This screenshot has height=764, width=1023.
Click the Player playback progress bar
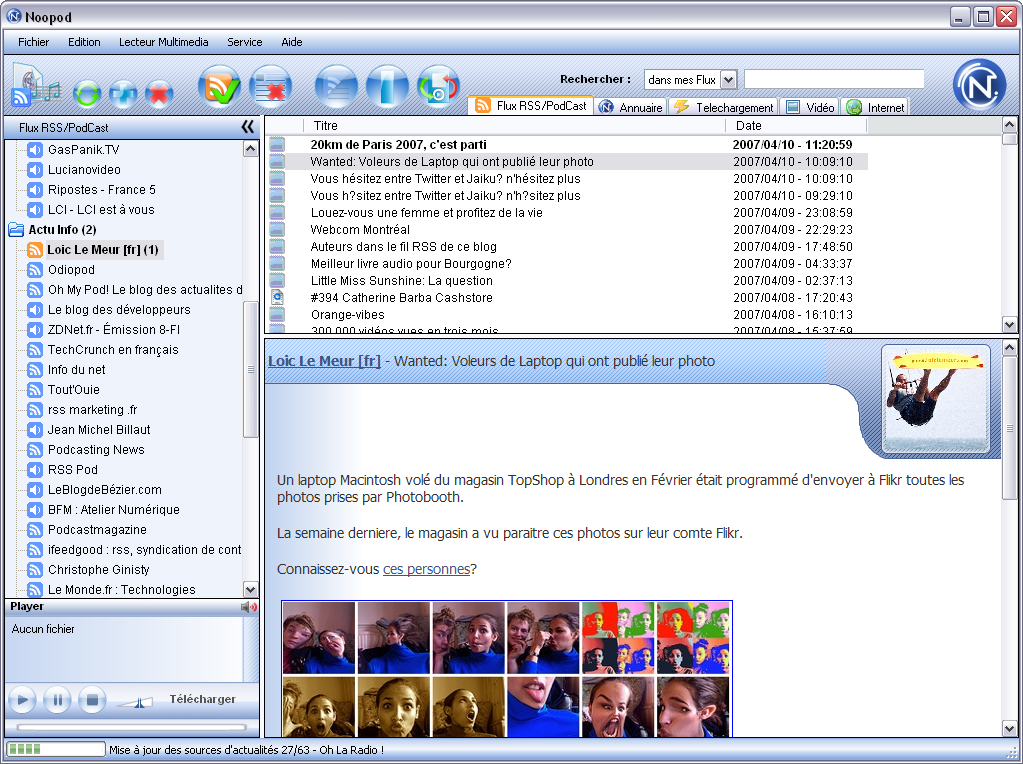pyautogui.click(x=131, y=726)
